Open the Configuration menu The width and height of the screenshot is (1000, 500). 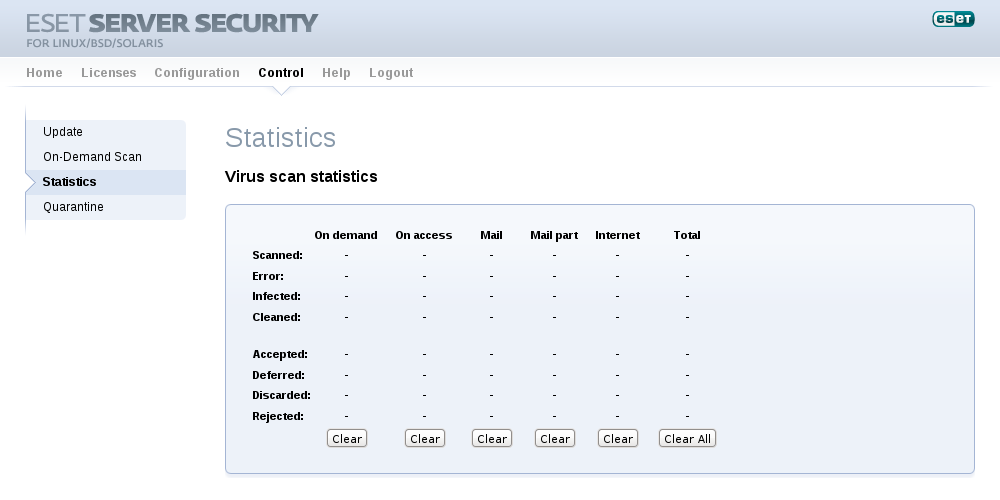(197, 73)
